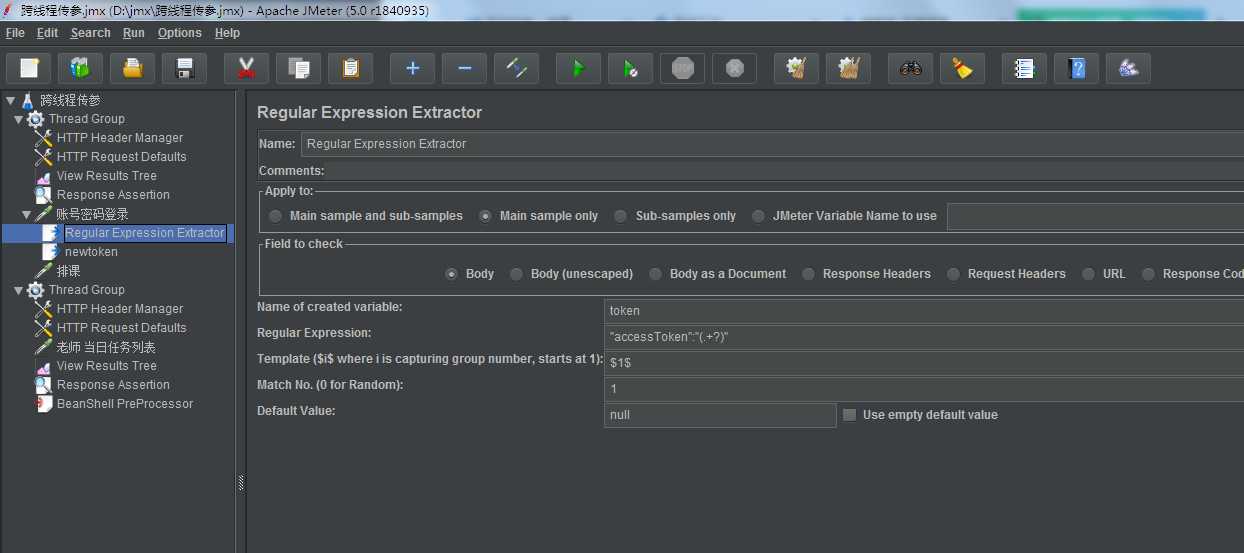The height and width of the screenshot is (553, 1244).
Task: Click the Default Value field showing null
Action: (x=720, y=415)
